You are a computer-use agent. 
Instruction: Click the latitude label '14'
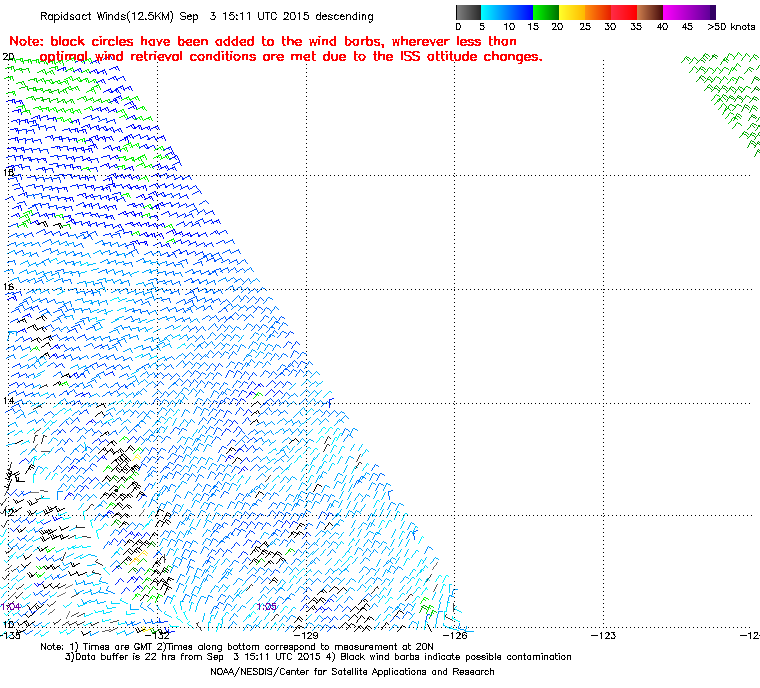pyautogui.click(x=8, y=400)
